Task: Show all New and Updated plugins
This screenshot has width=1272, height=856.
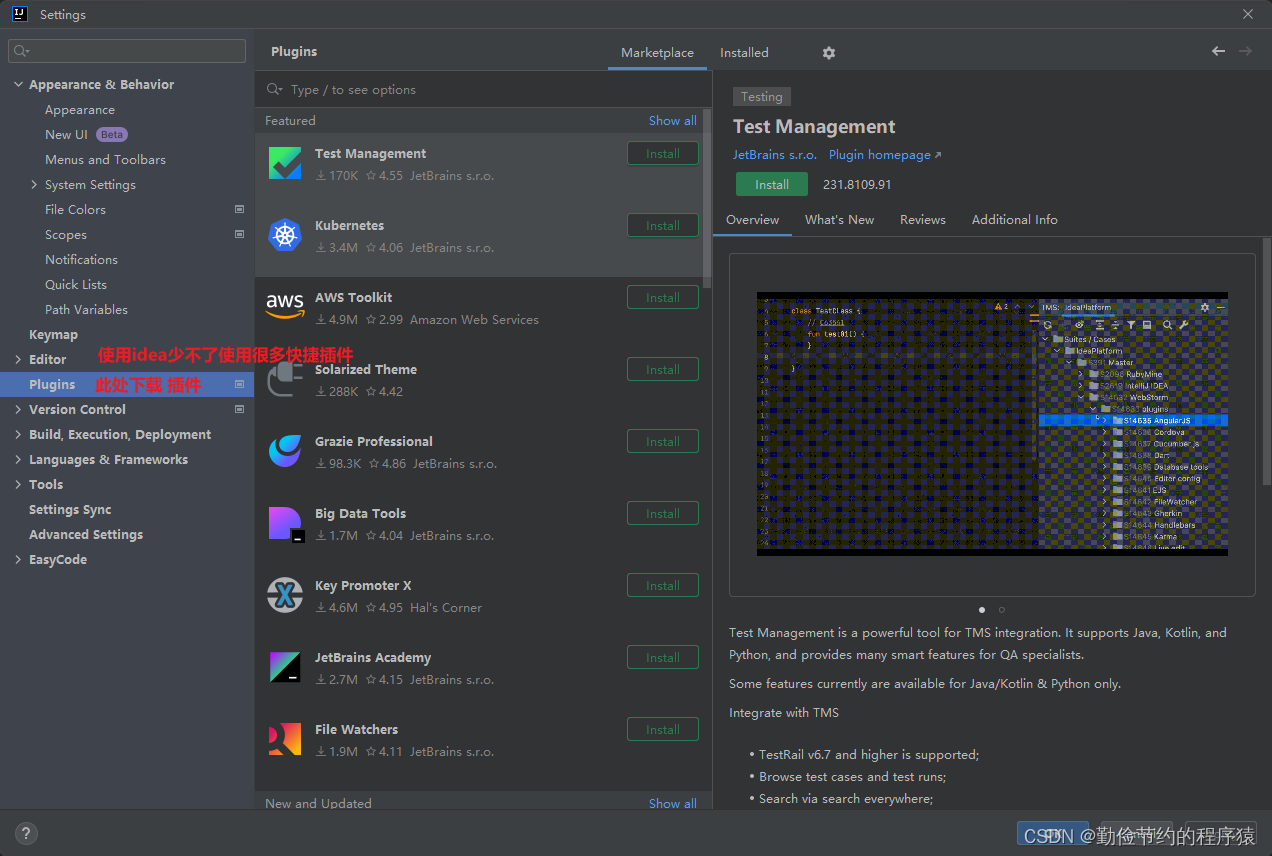Action: point(672,803)
